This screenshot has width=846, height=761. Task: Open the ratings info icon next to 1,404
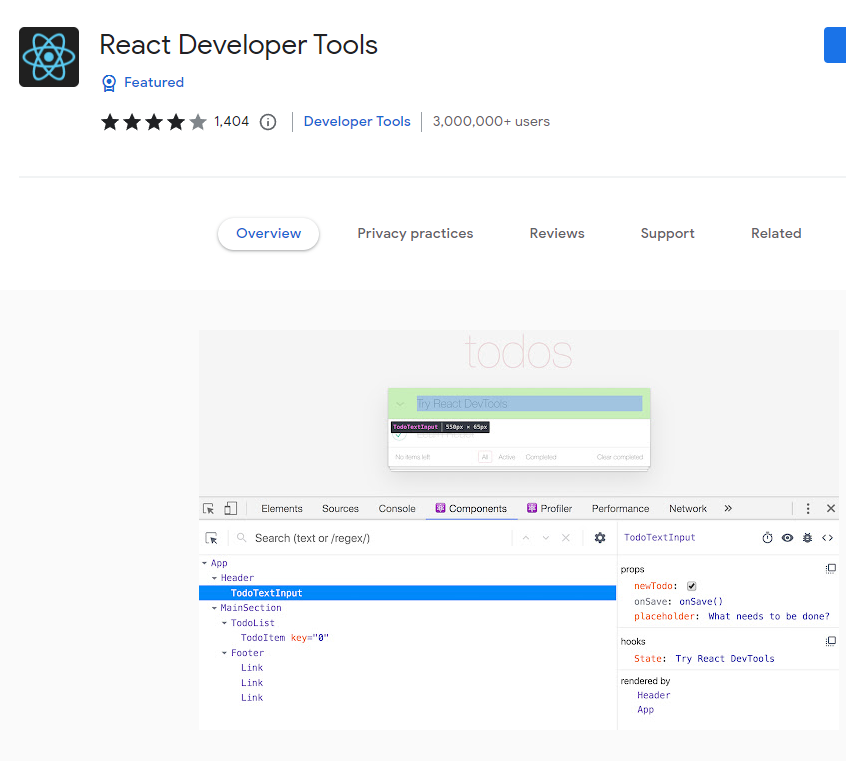click(x=268, y=122)
